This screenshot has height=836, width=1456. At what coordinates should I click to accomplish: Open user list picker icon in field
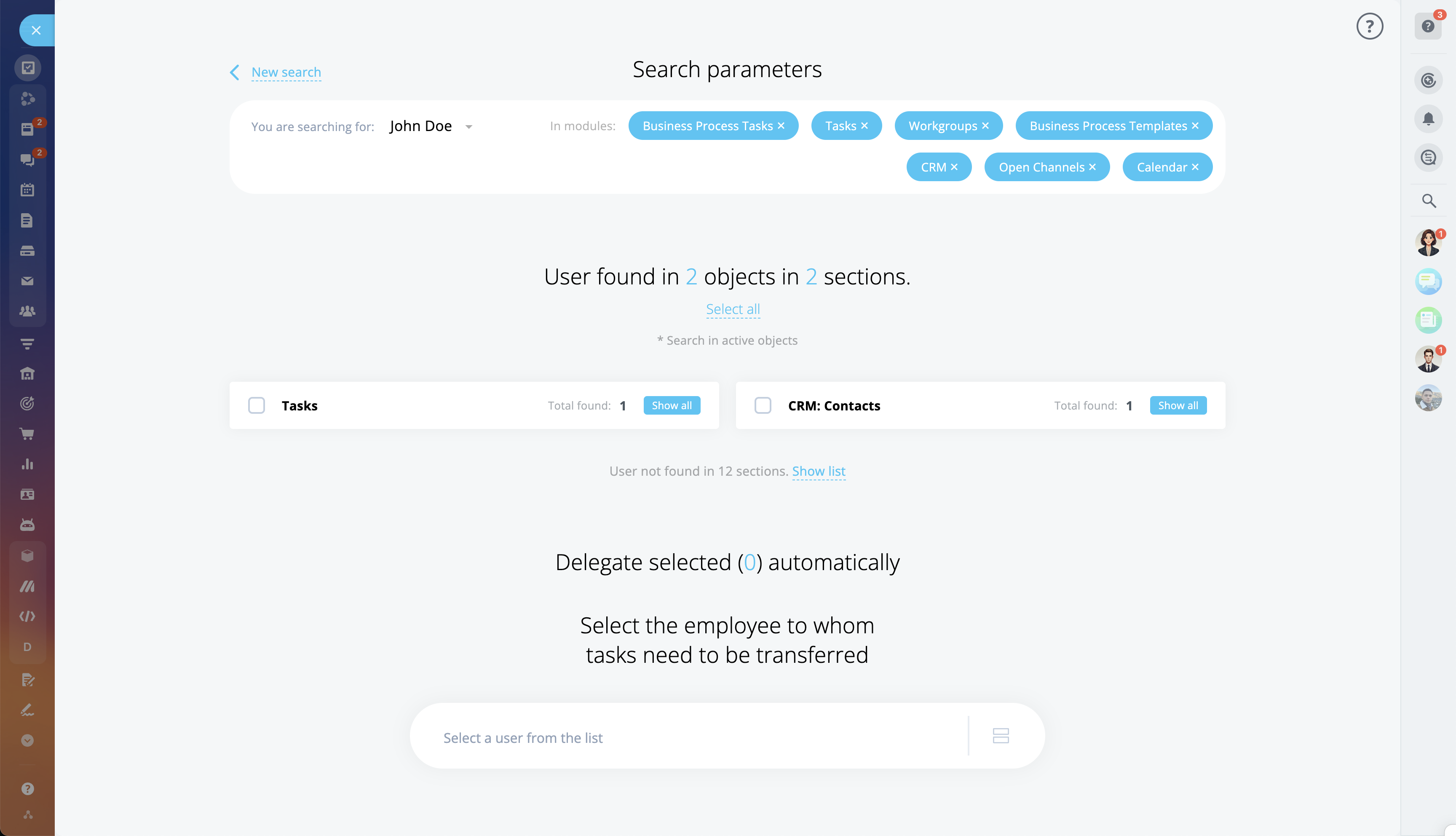click(x=1000, y=736)
